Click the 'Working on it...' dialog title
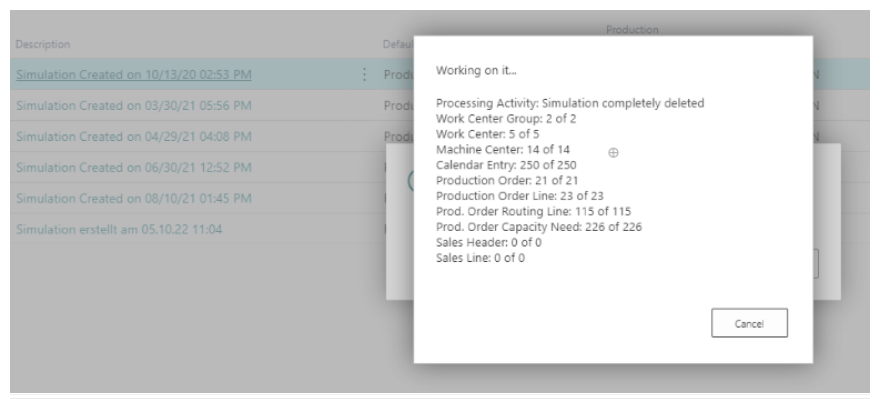Image resolution: width=882 pixels, height=399 pixels. click(x=476, y=70)
